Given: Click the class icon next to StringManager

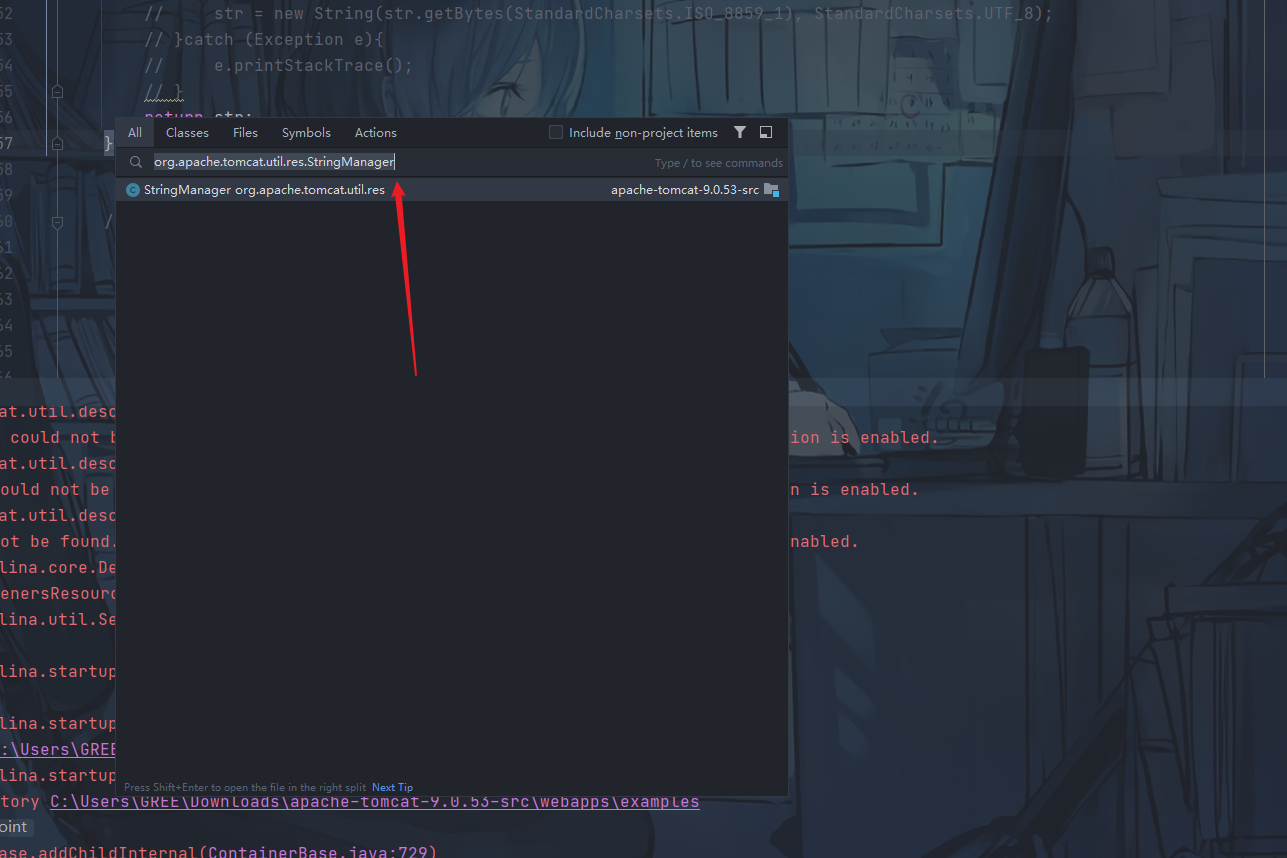Looking at the screenshot, I should (133, 190).
